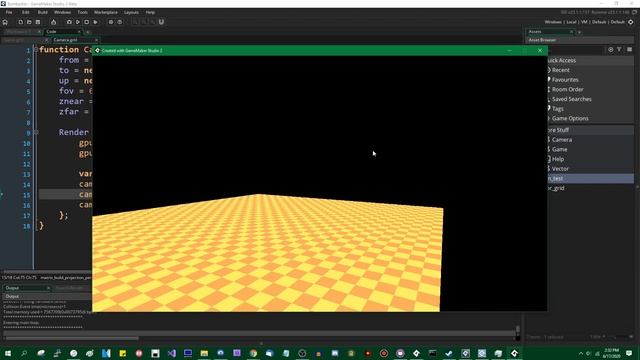Click line number 15 in the gutter
The width and height of the screenshot is (640, 360).
(27, 195)
